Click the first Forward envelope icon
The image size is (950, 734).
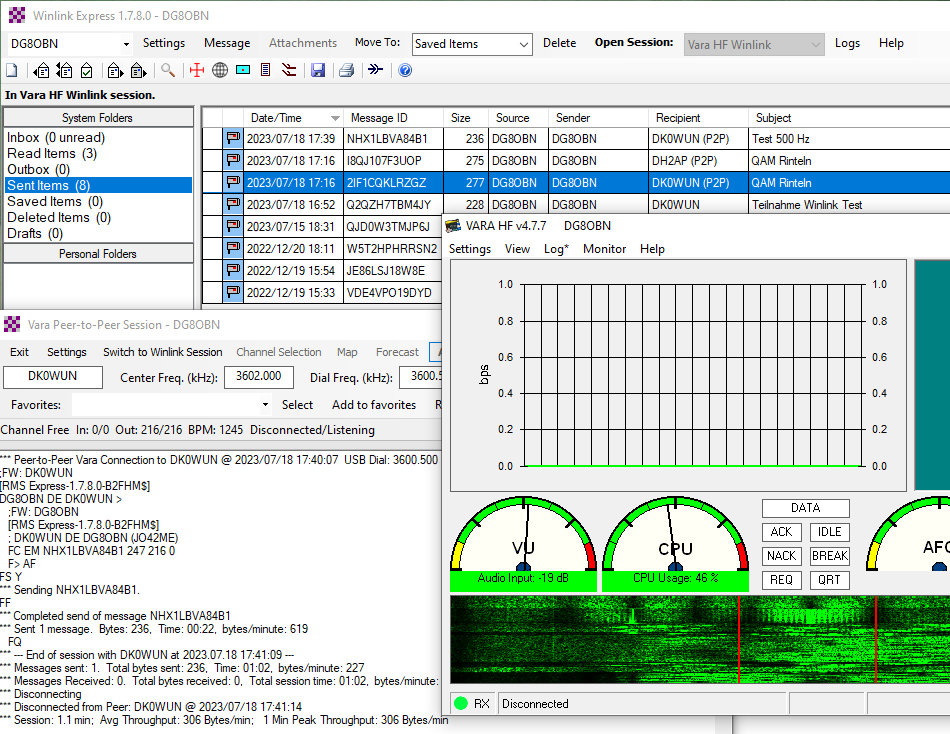(x=115, y=70)
